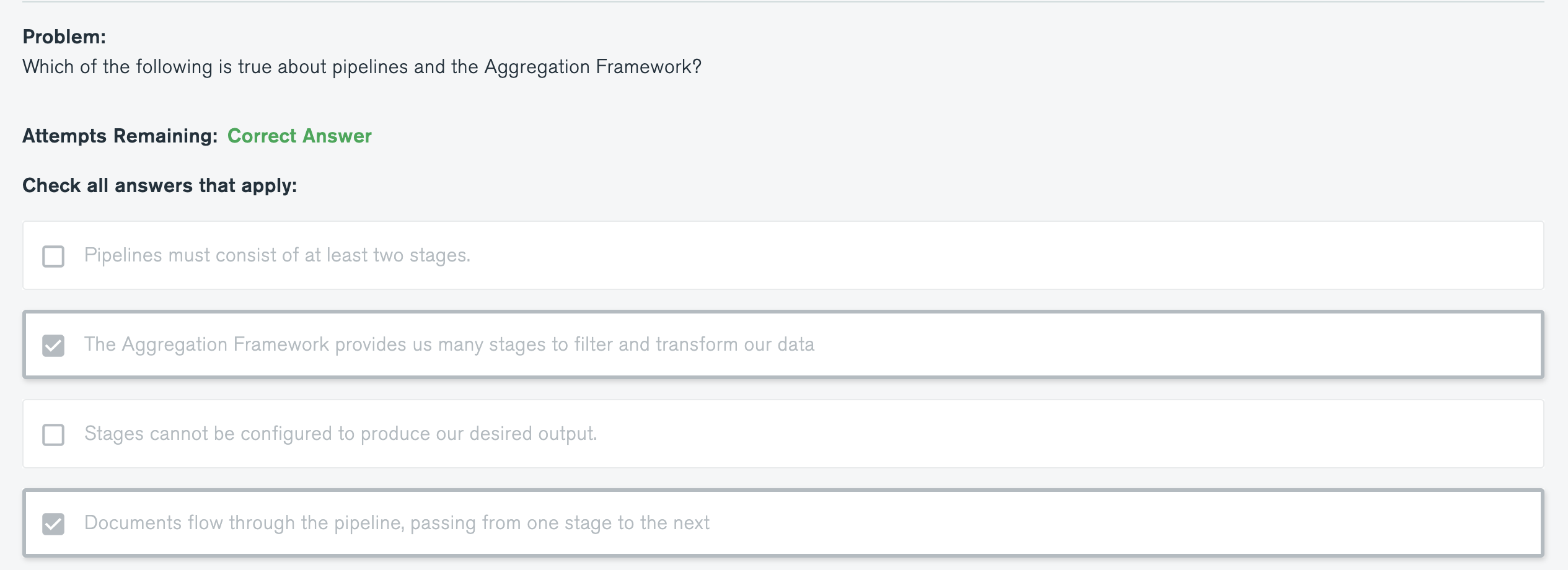Click the 'Documents flow through the pipeline' answer text

(397, 523)
